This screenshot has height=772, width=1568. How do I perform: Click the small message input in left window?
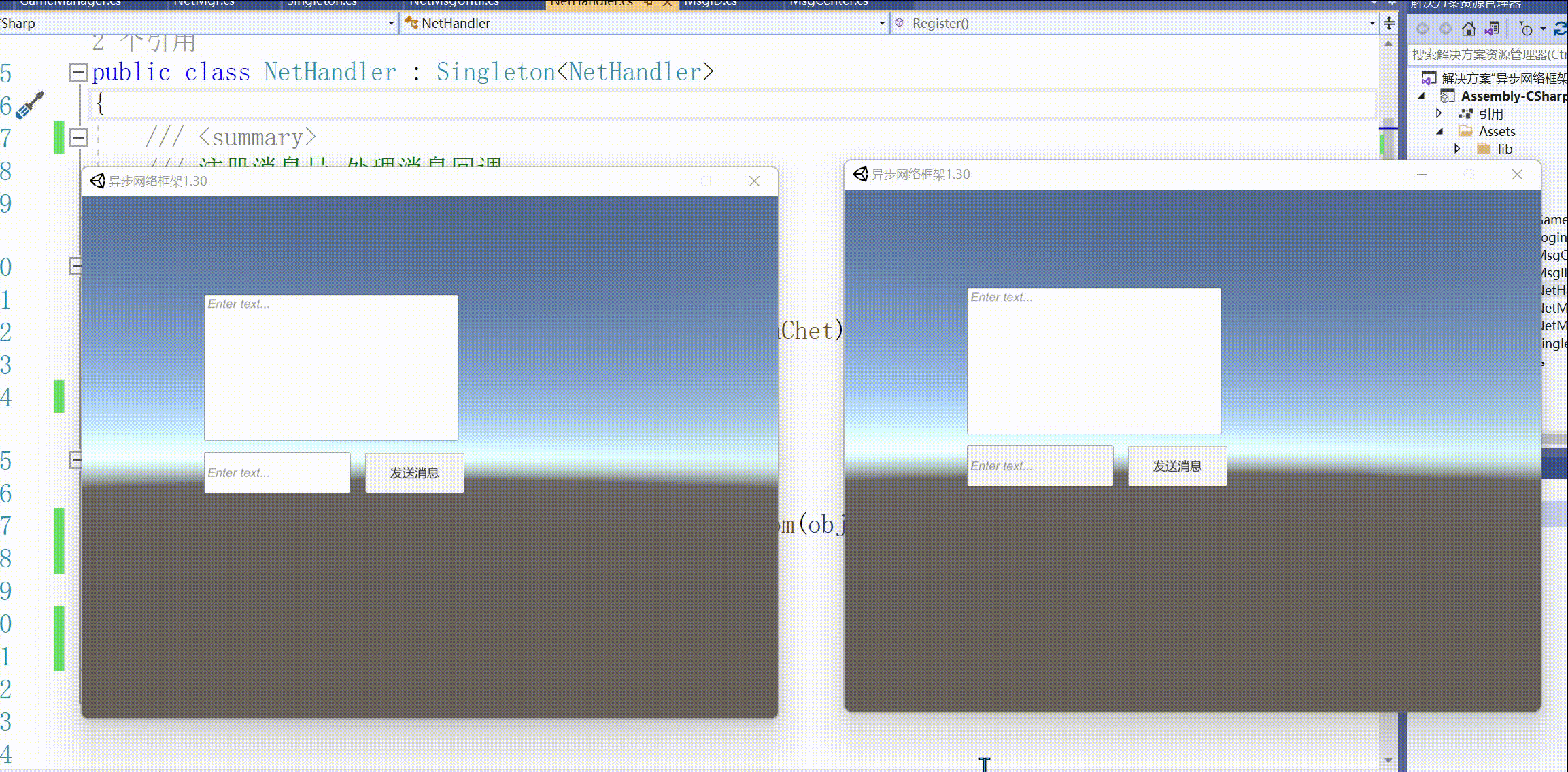point(277,472)
